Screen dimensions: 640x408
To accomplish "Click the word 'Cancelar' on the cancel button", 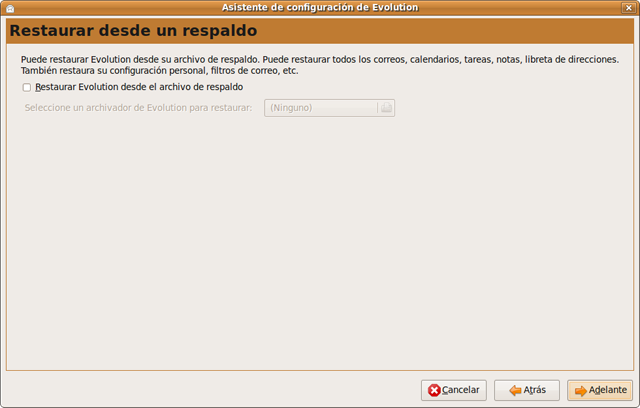I will (461, 390).
